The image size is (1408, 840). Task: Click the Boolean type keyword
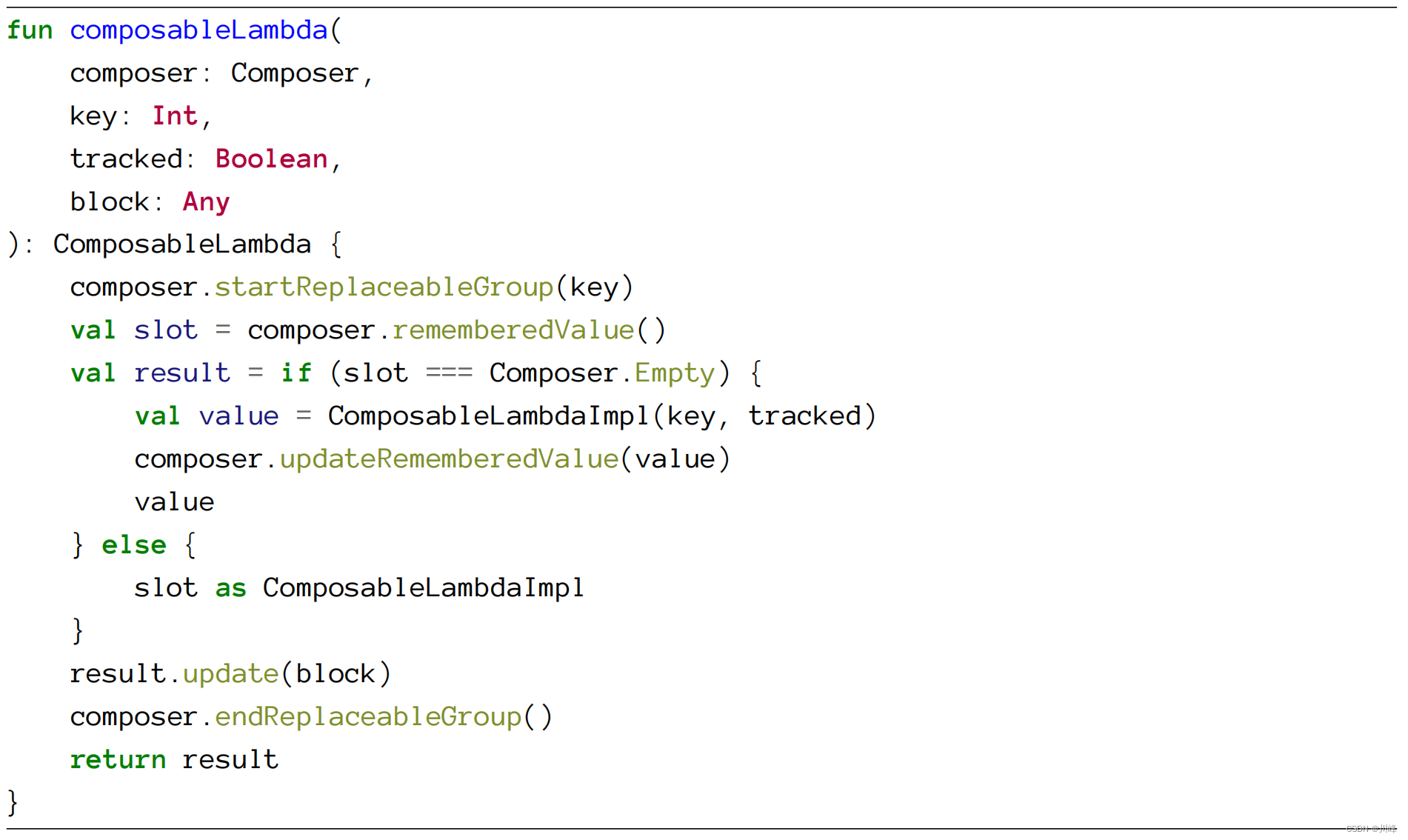click(x=271, y=159)
